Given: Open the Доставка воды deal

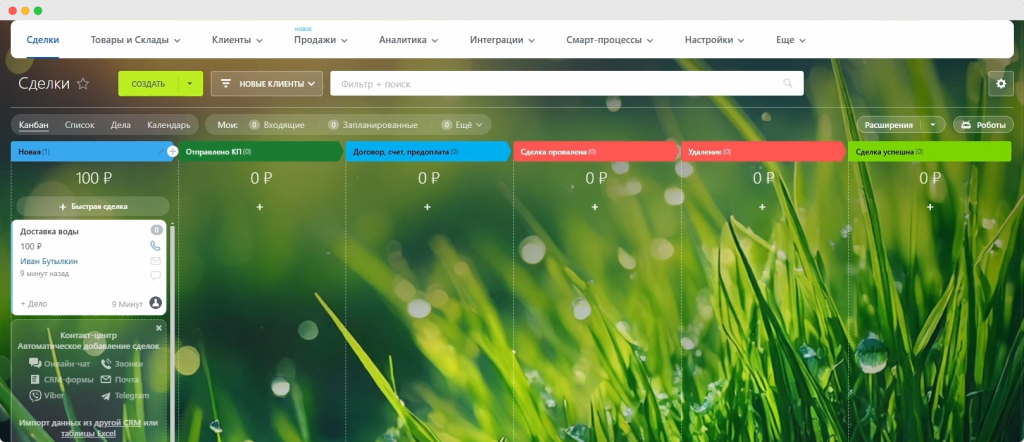Looking at the screenshot, I should tap(50, 231).
